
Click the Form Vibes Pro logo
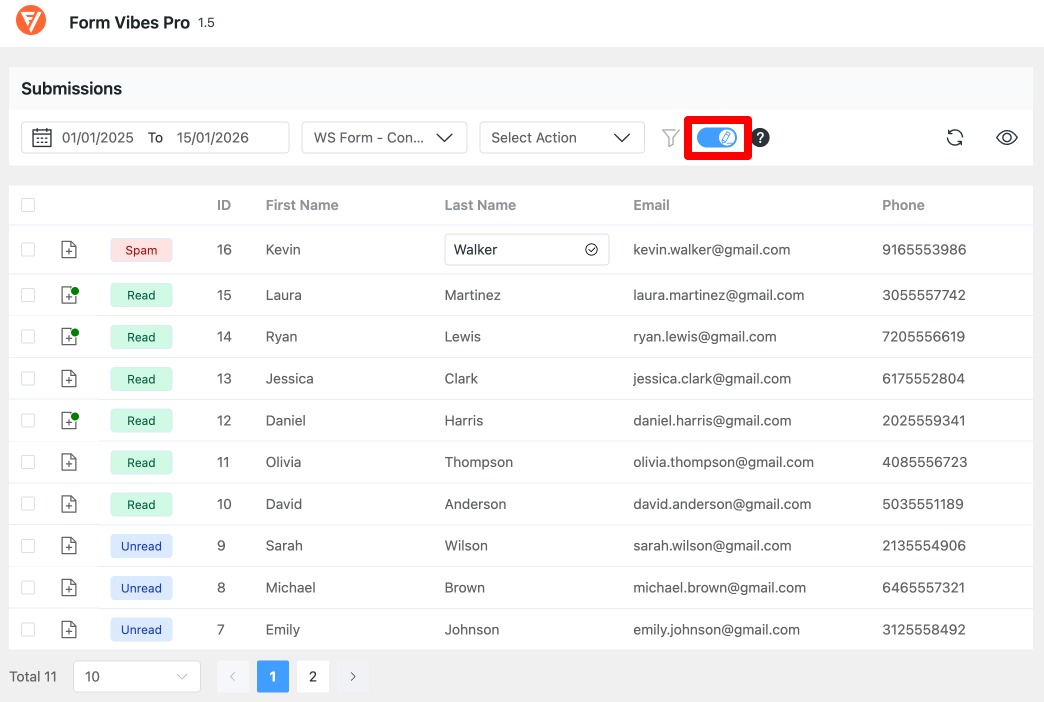coord(30,20)
